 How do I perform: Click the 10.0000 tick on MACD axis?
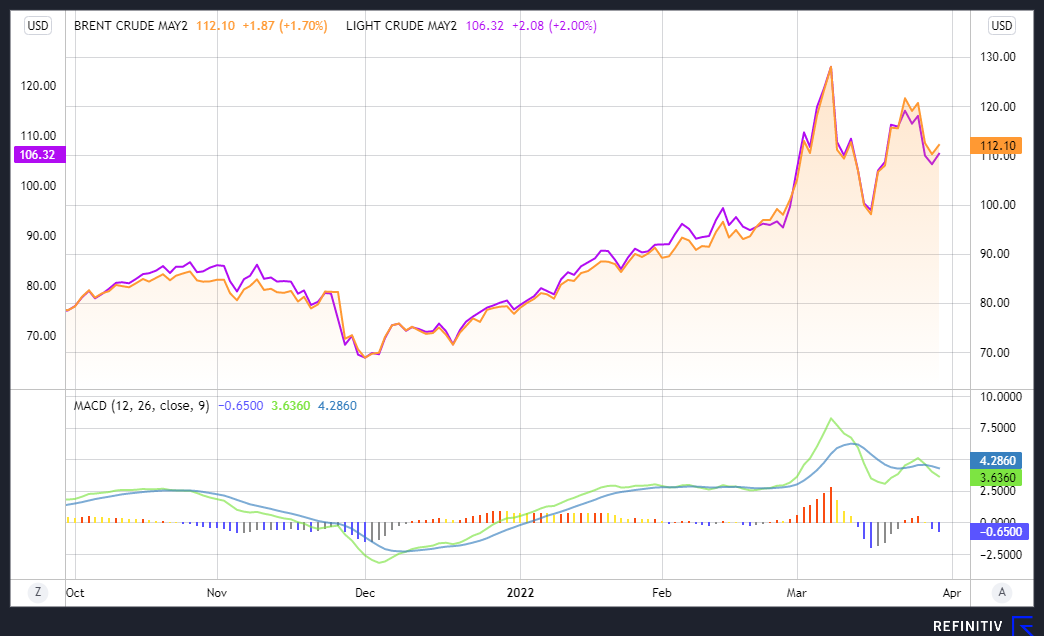click(1001, 397)
